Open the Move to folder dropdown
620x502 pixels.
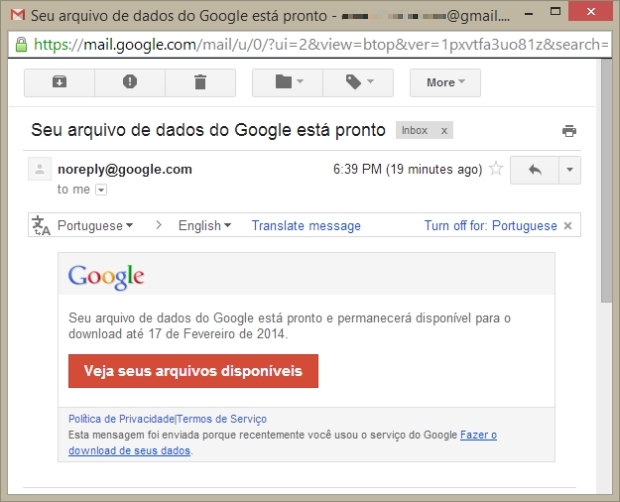[287, 83]
